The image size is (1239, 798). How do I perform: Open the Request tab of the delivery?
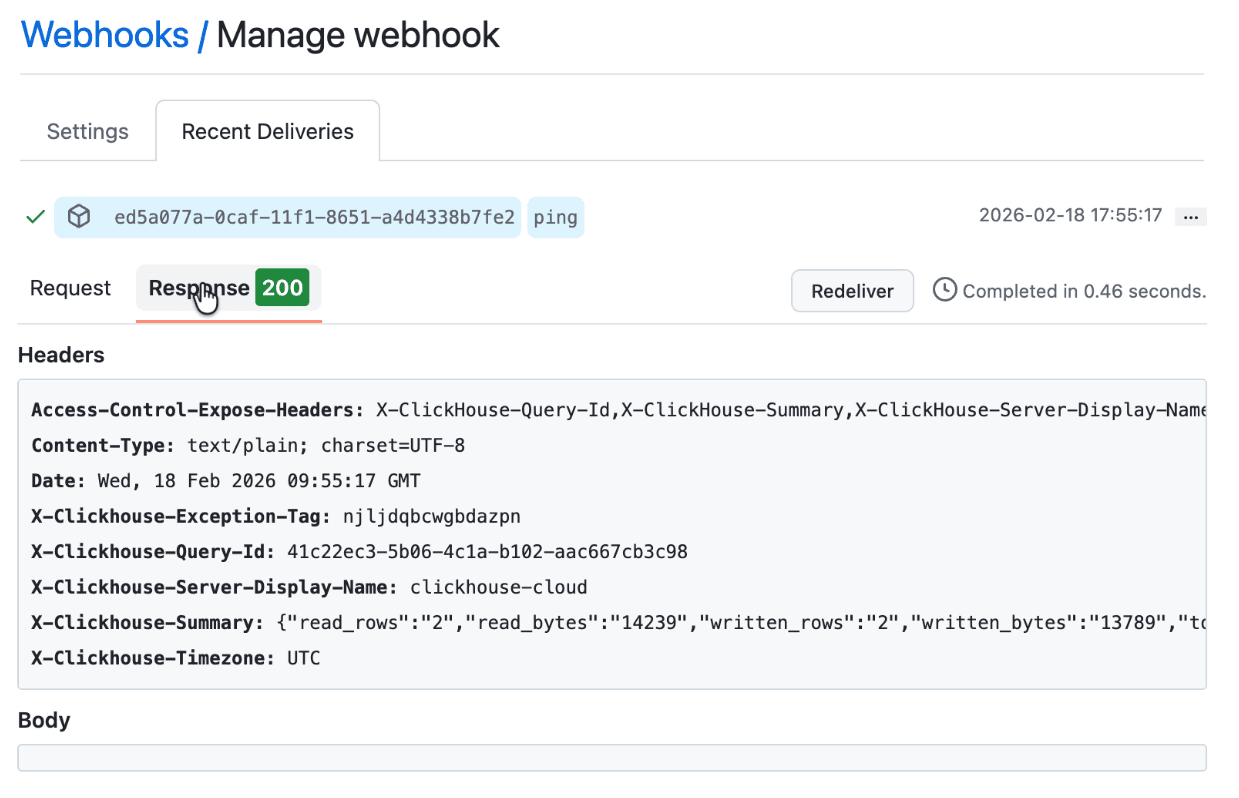click(70, 289)
